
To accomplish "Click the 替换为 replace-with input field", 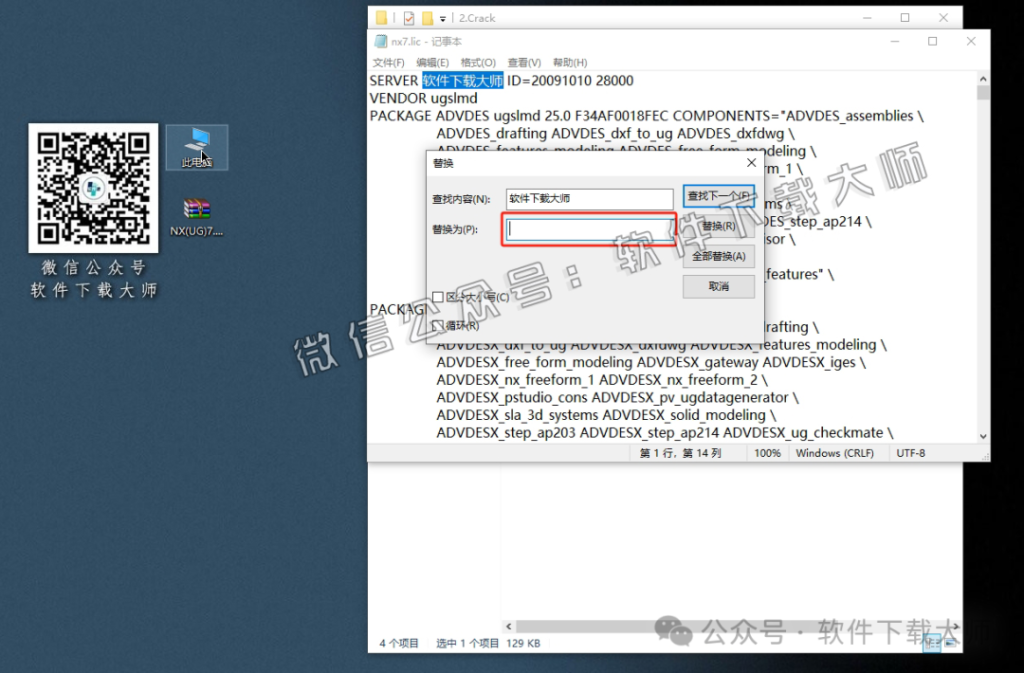I will pos(589,229).
